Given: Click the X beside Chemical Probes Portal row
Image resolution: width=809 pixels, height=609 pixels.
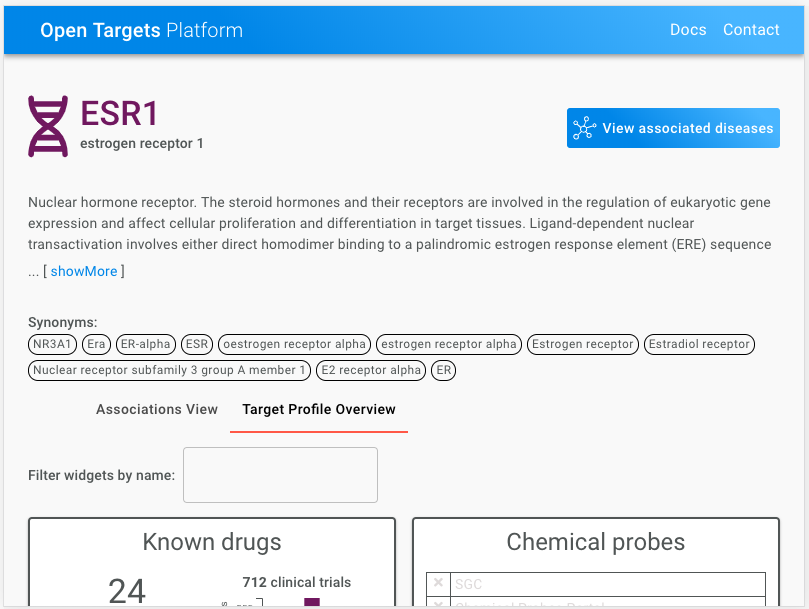Looking at the screenshot, I should 438,604.
